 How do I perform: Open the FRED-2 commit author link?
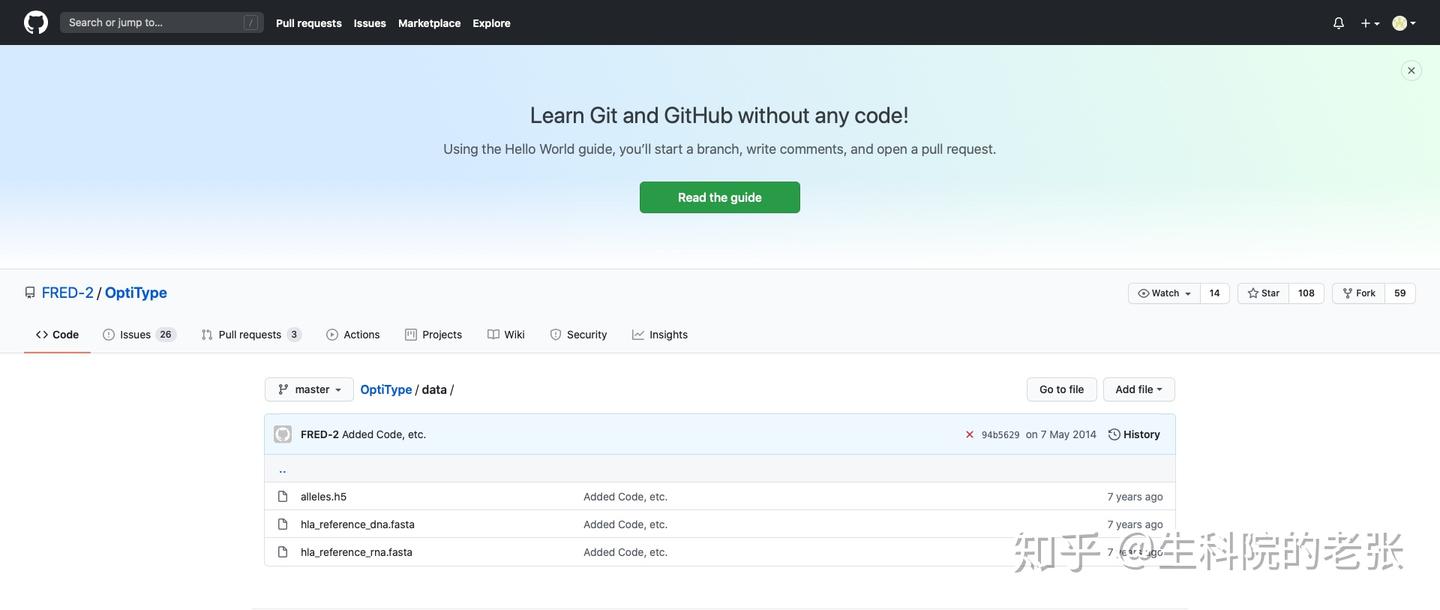320,434
